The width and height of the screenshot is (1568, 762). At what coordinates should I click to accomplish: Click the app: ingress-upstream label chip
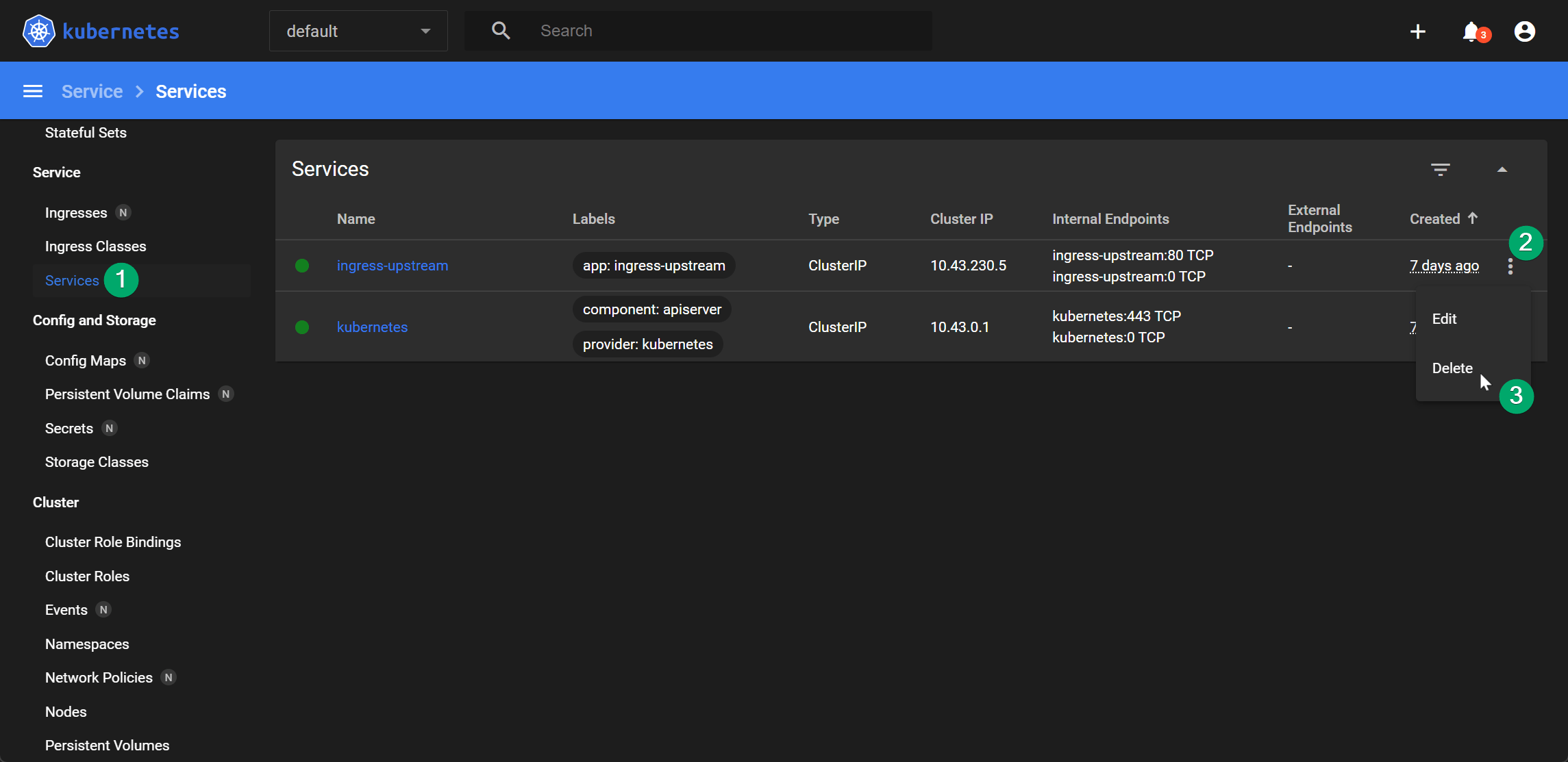point(654,266)
